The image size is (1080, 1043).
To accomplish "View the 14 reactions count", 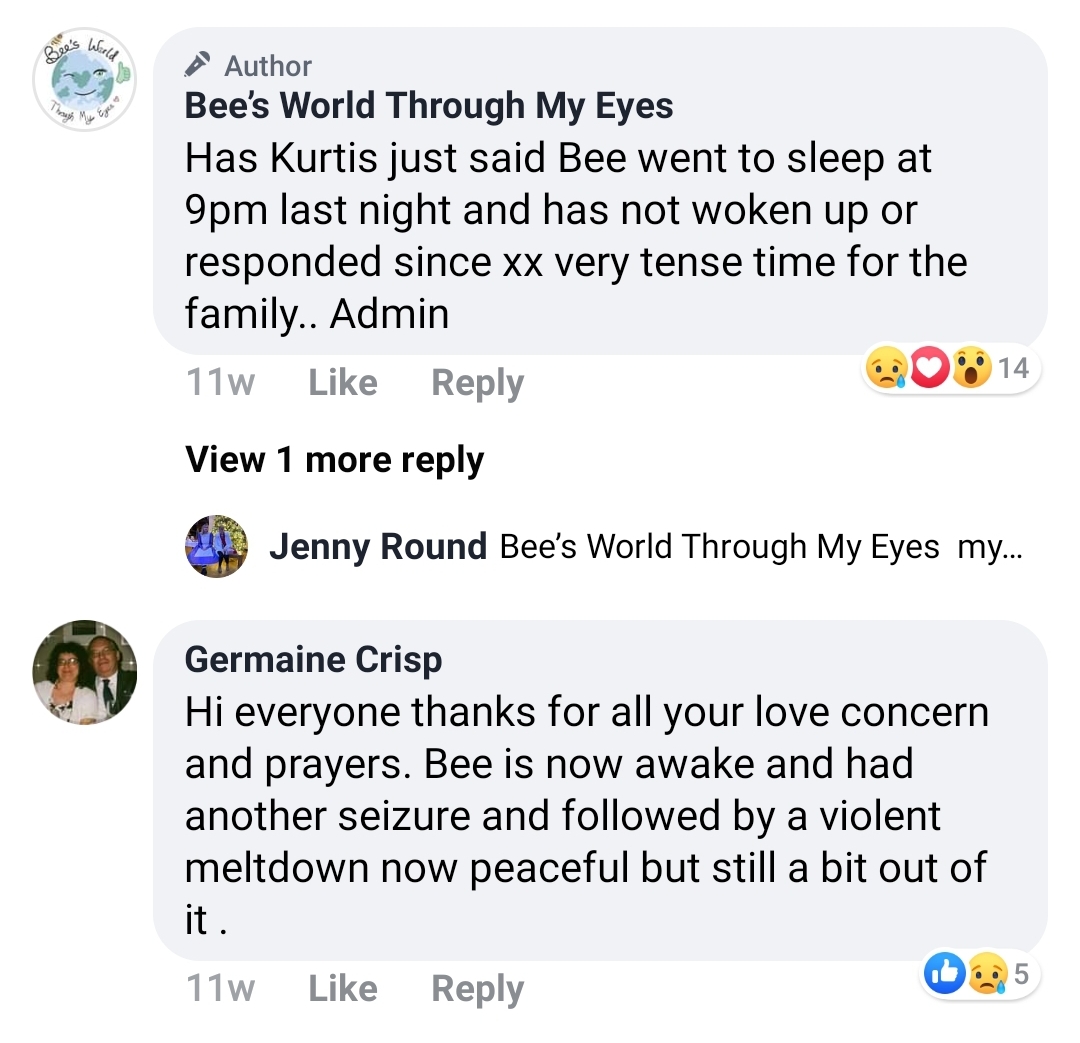I will tap(1013, 369).
